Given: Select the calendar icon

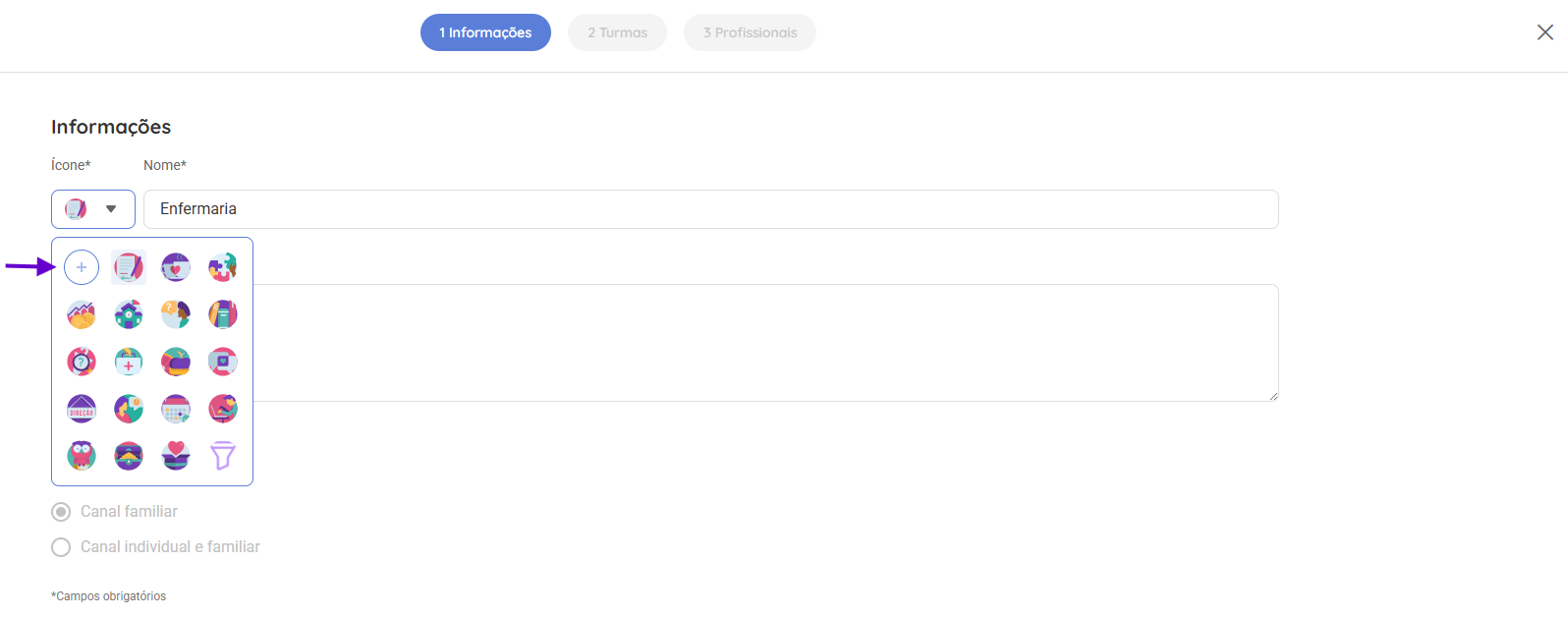Looking at the screenshot, I should click(176, 409).
